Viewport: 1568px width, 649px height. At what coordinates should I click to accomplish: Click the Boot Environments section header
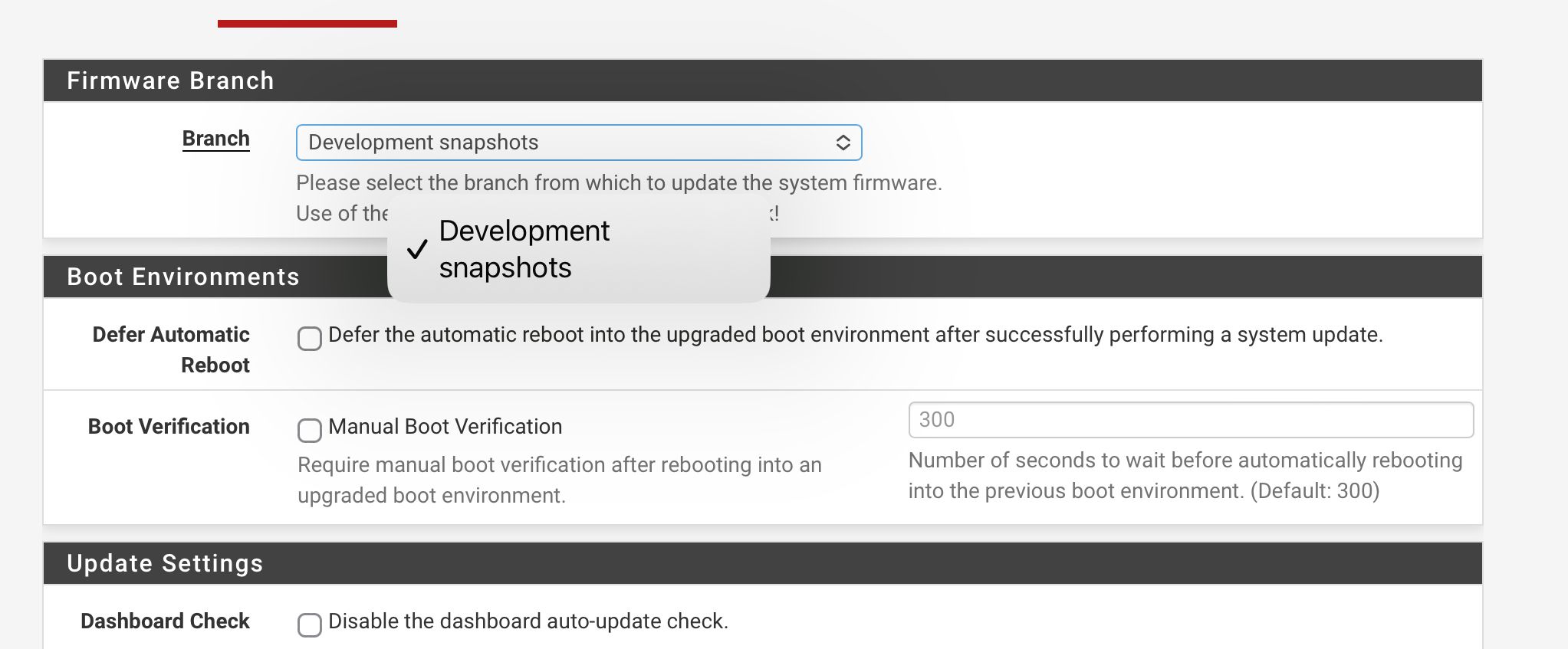(183, 277)
